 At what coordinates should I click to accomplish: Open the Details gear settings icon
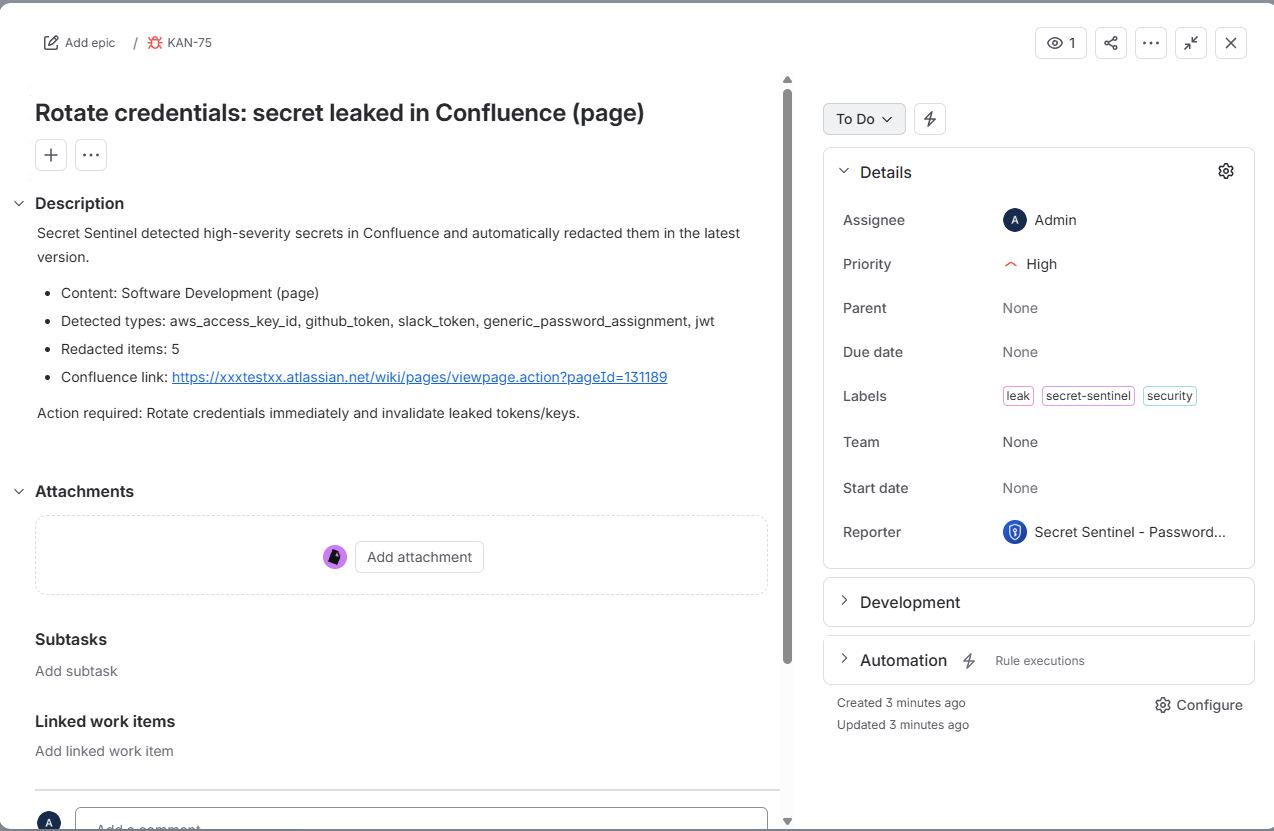click(x=1226, y=171)
